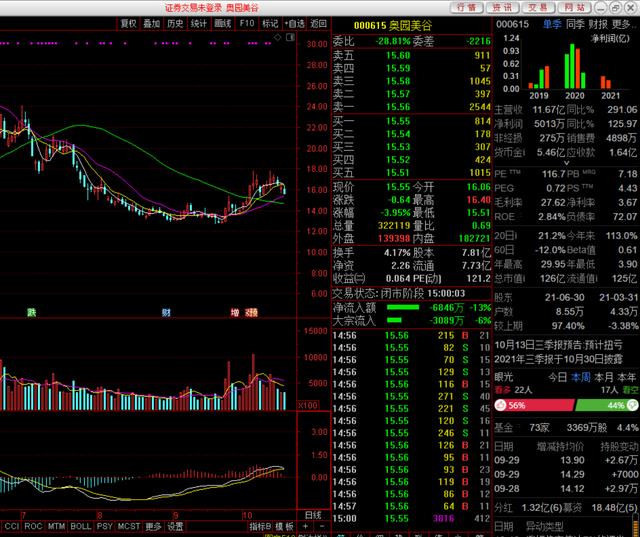Click the 15:00 closing trade row
This screenshot has height=537, width=640.
(x=411, y=519)
